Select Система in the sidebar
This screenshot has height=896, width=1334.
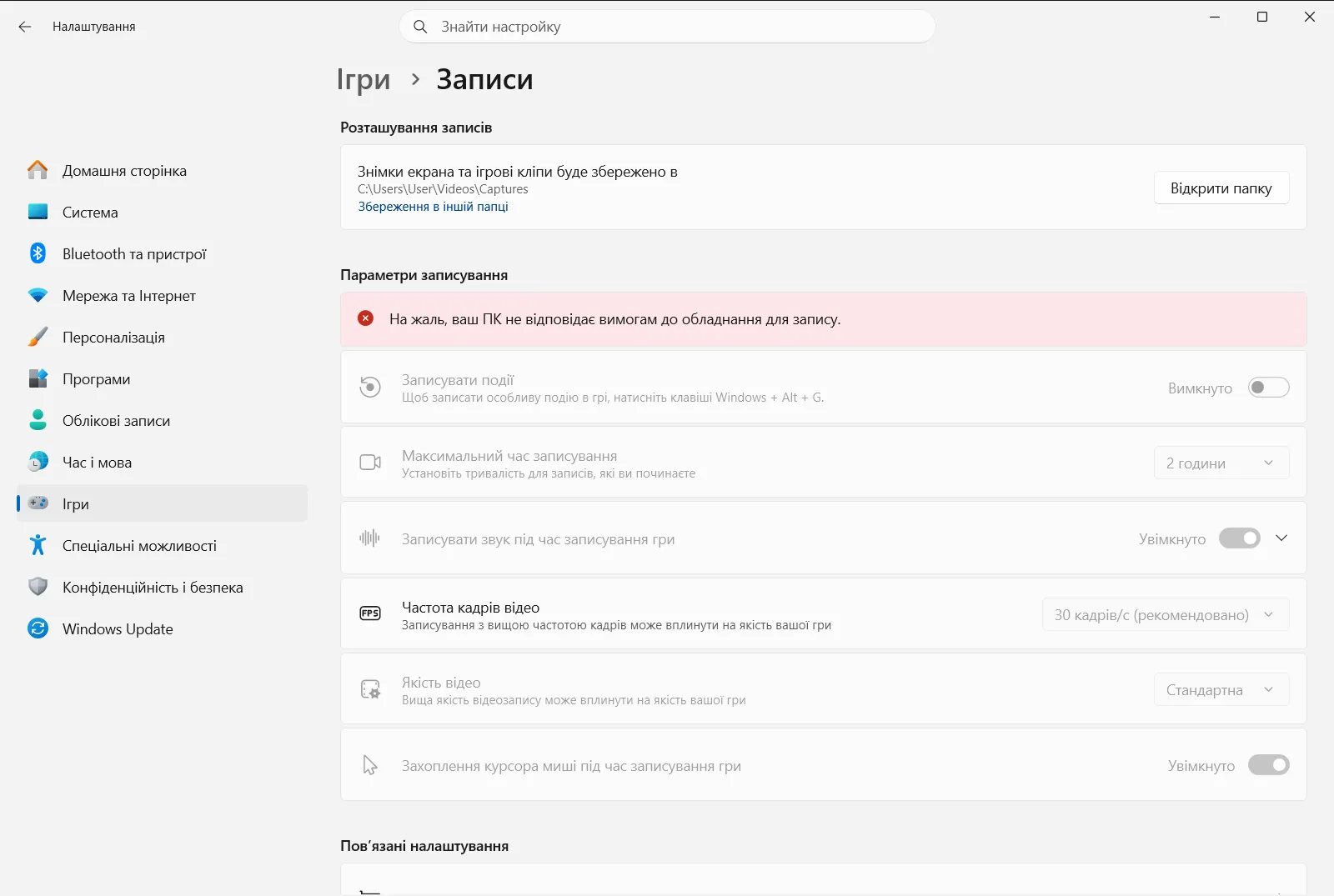point(163,212)
